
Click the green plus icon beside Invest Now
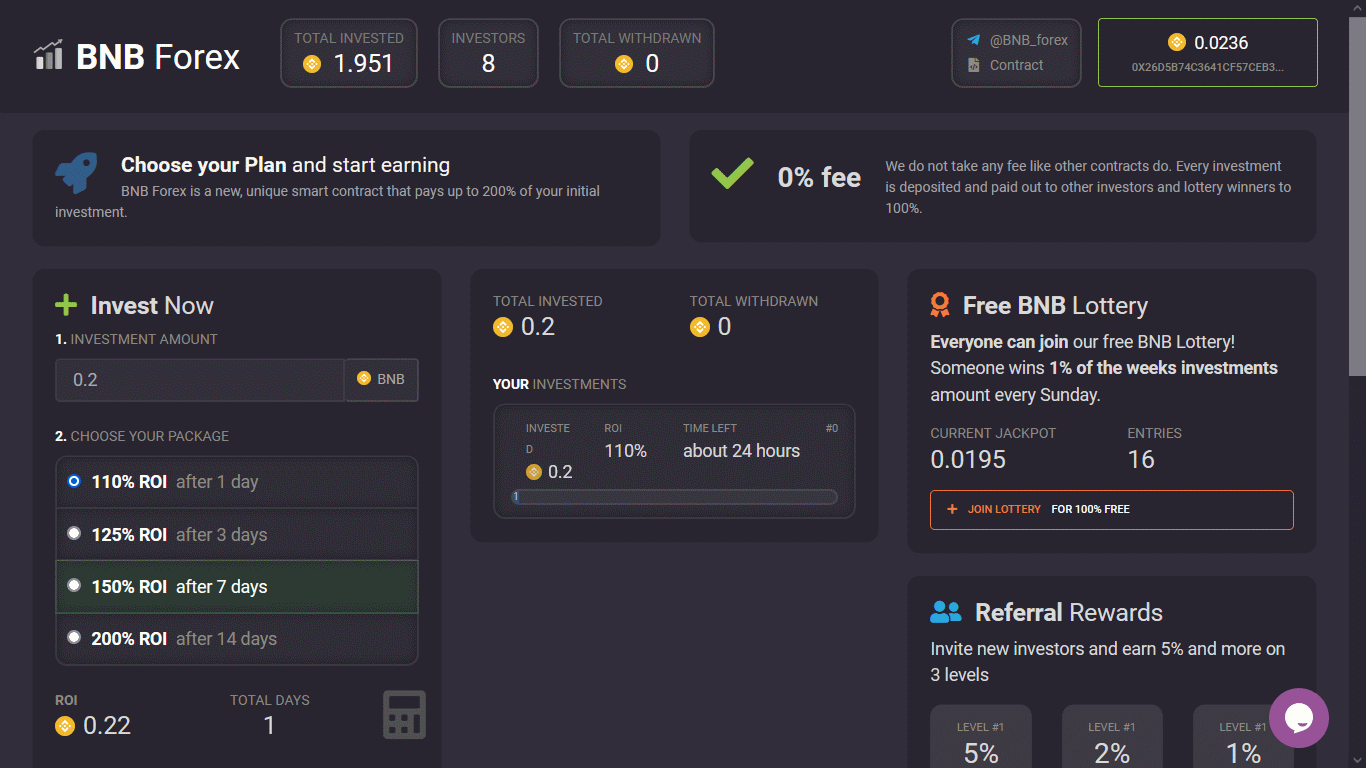65,305
